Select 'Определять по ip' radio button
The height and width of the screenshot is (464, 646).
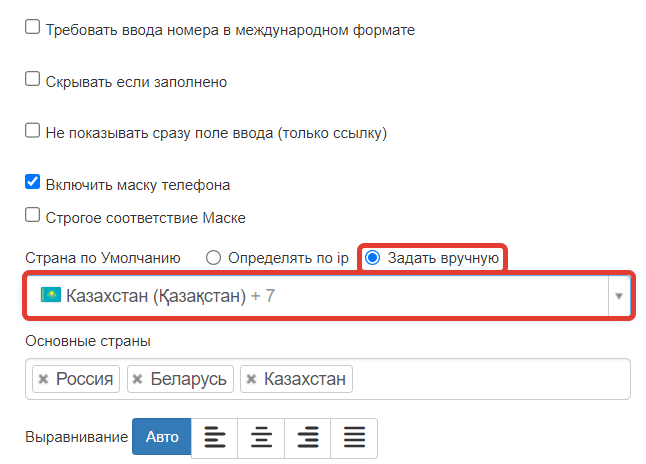[213, 258]
